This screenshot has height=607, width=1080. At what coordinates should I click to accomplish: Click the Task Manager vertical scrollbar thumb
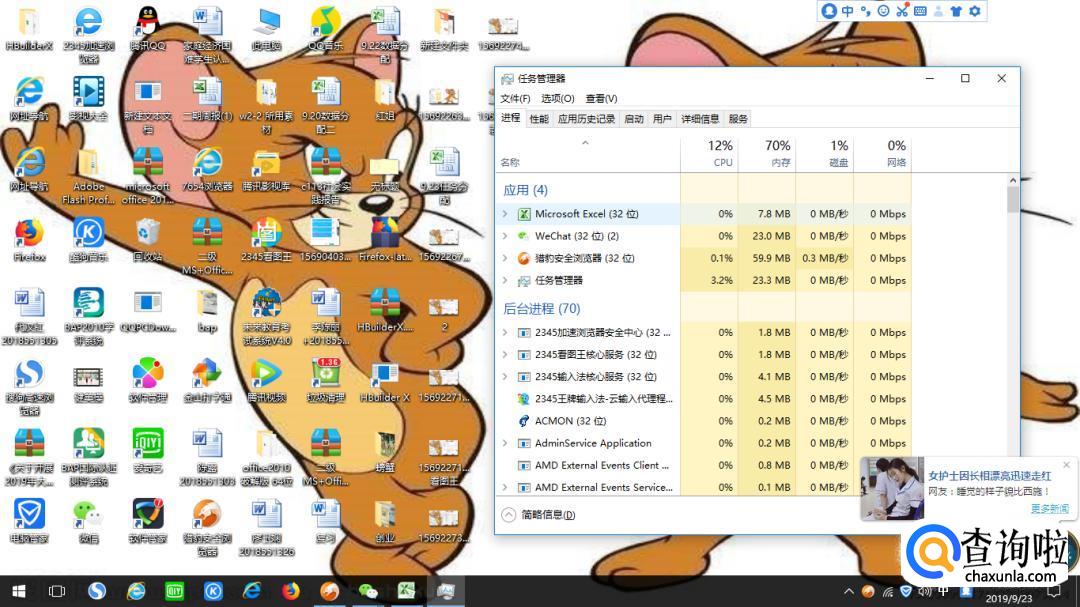pyautogui.click(x=1012, y=200)
